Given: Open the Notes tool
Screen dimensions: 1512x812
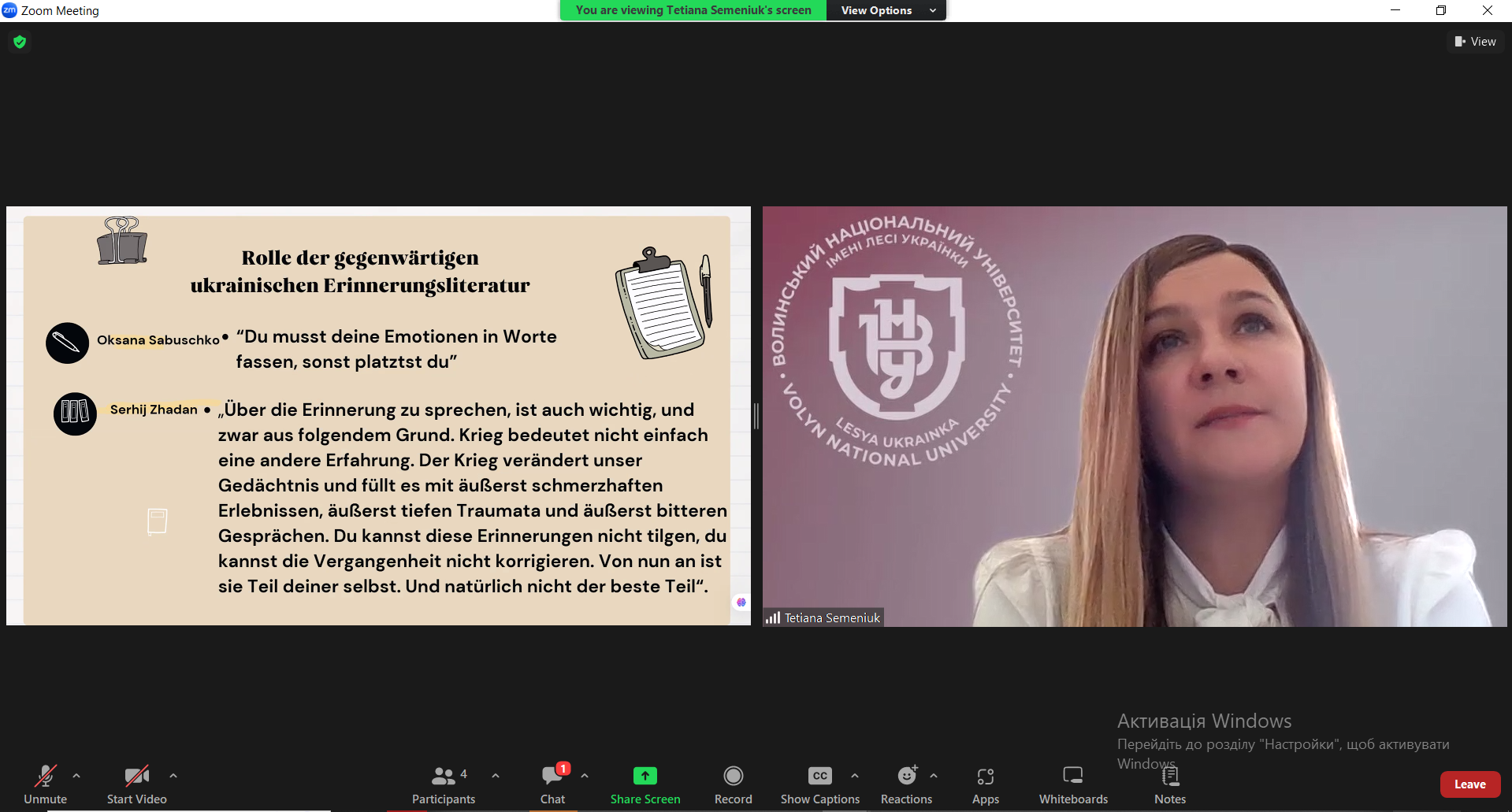Looking at the screenshot, I should 1169,784.
